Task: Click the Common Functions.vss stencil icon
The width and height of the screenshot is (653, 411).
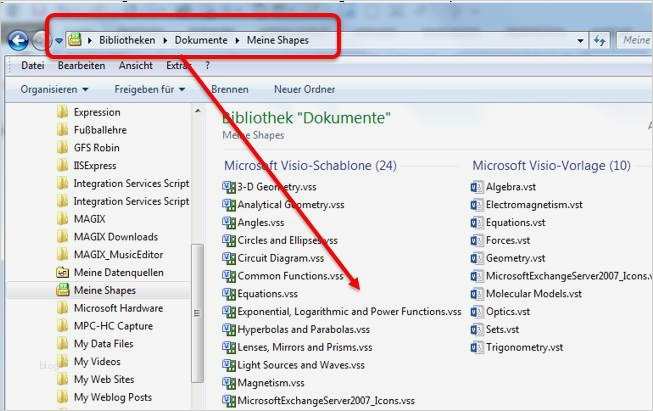Action: (229, 276)
